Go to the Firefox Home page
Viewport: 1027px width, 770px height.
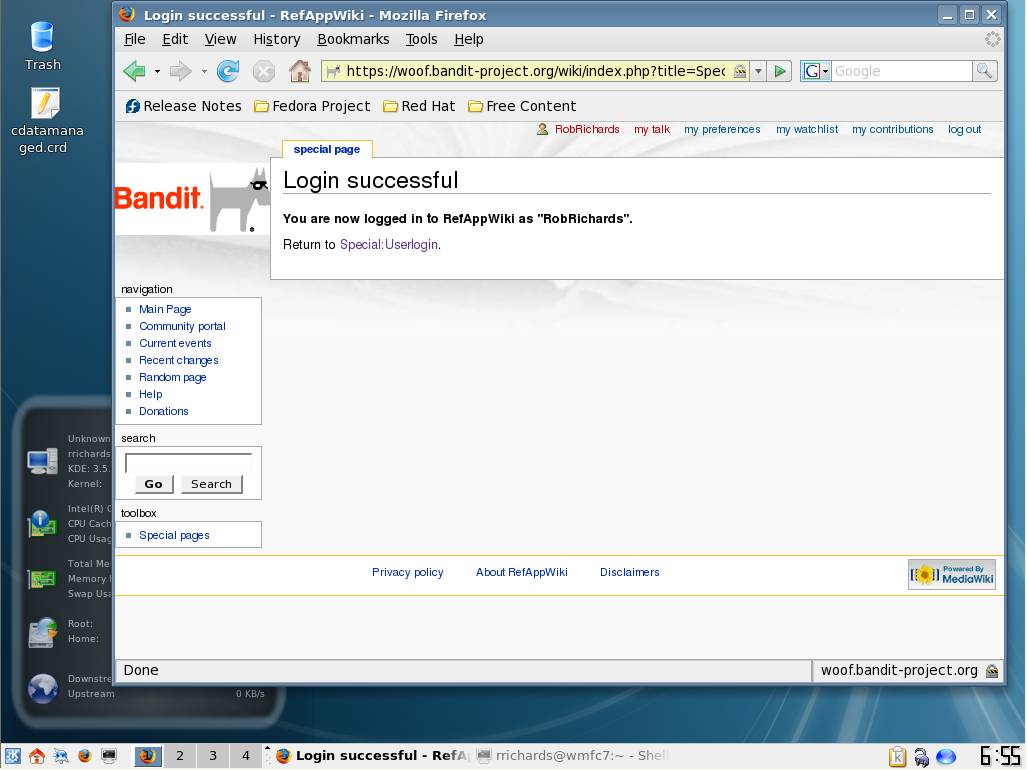pos(300,71)
